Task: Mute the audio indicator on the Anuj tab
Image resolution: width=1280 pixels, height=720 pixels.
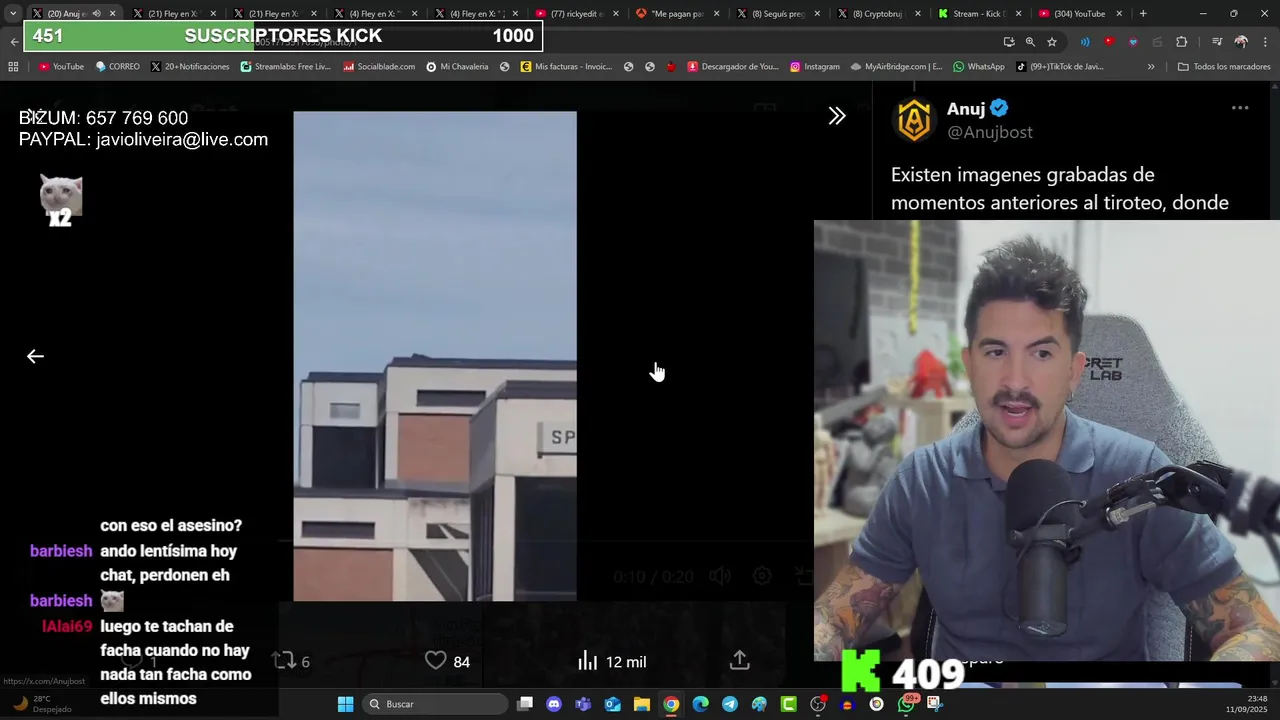Action: click(96, 14)
